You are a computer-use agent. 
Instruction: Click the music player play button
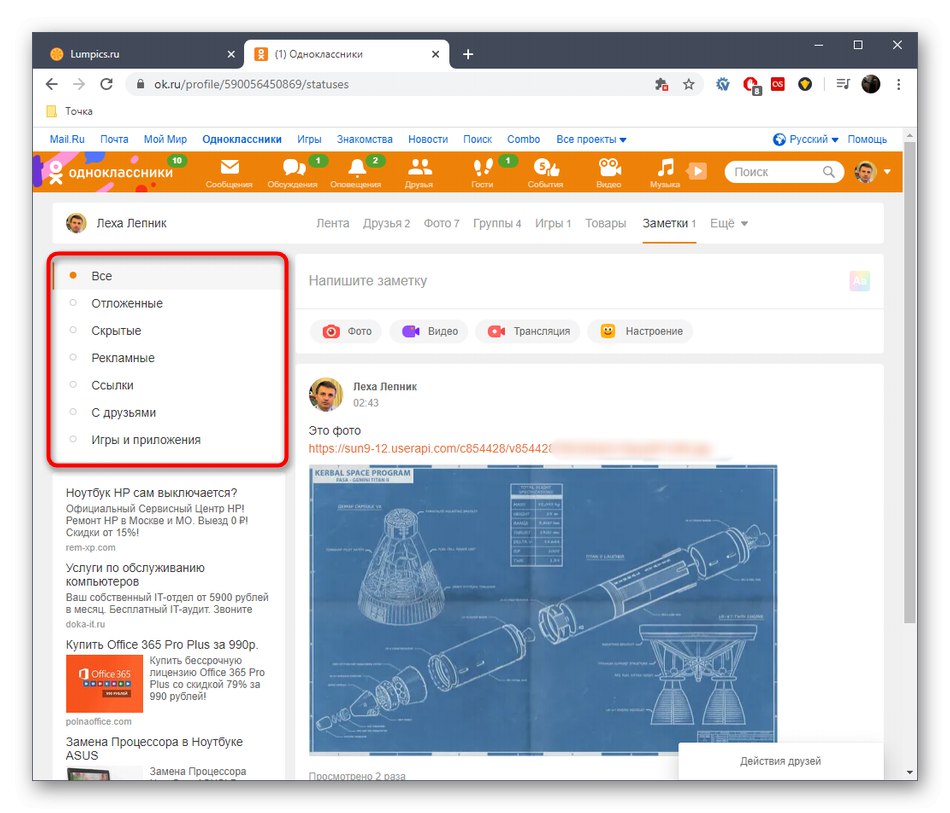(x=698, y=171)
